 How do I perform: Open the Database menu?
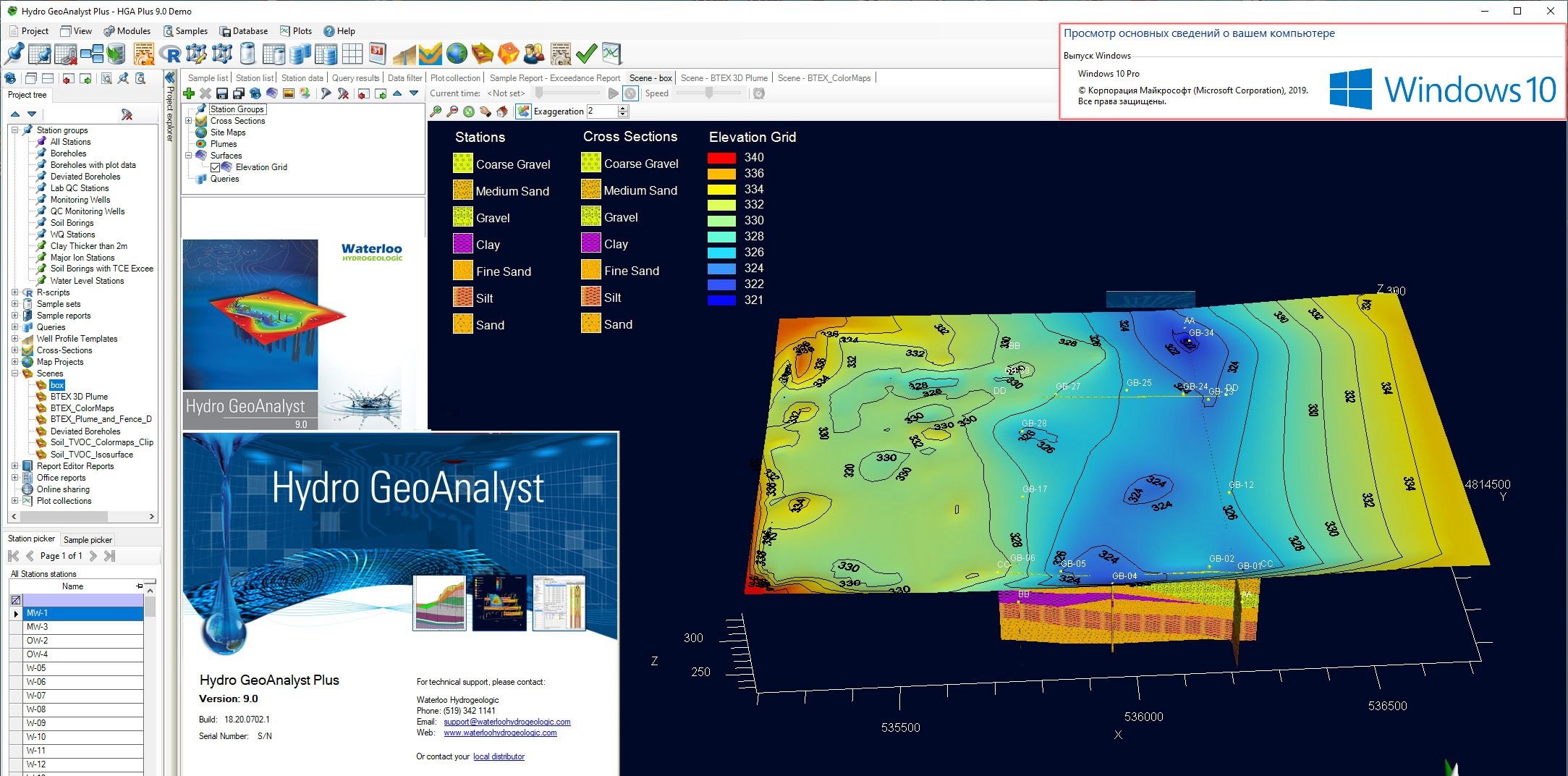click(245, 31)
